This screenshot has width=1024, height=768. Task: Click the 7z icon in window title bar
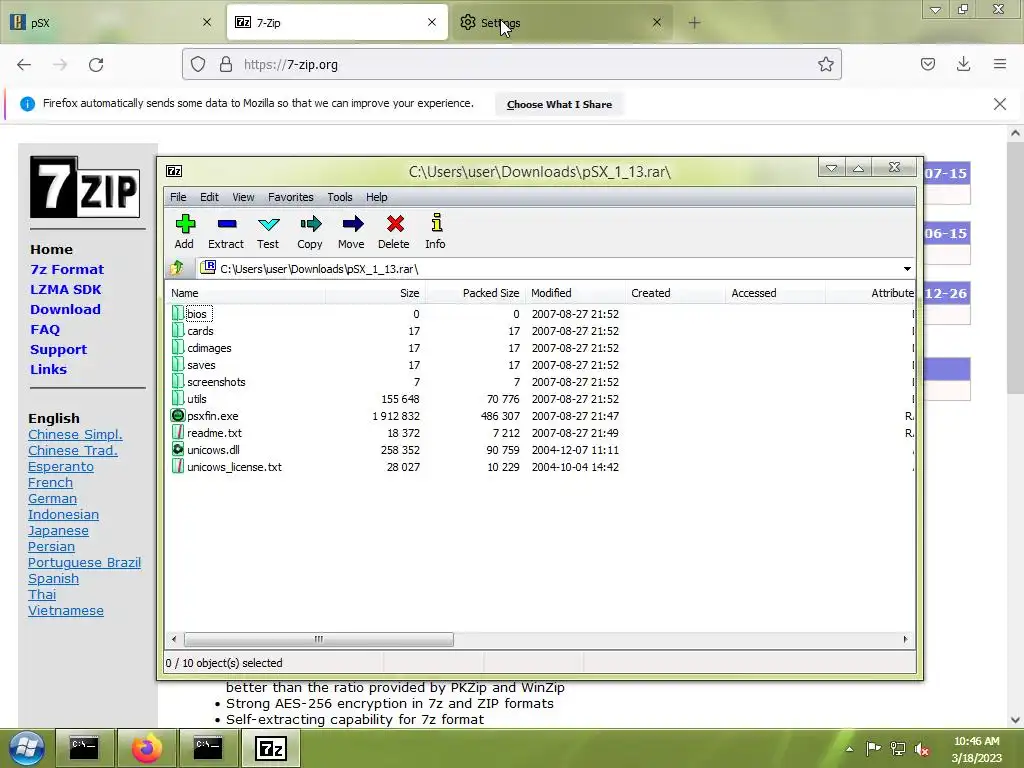(174, 171)
